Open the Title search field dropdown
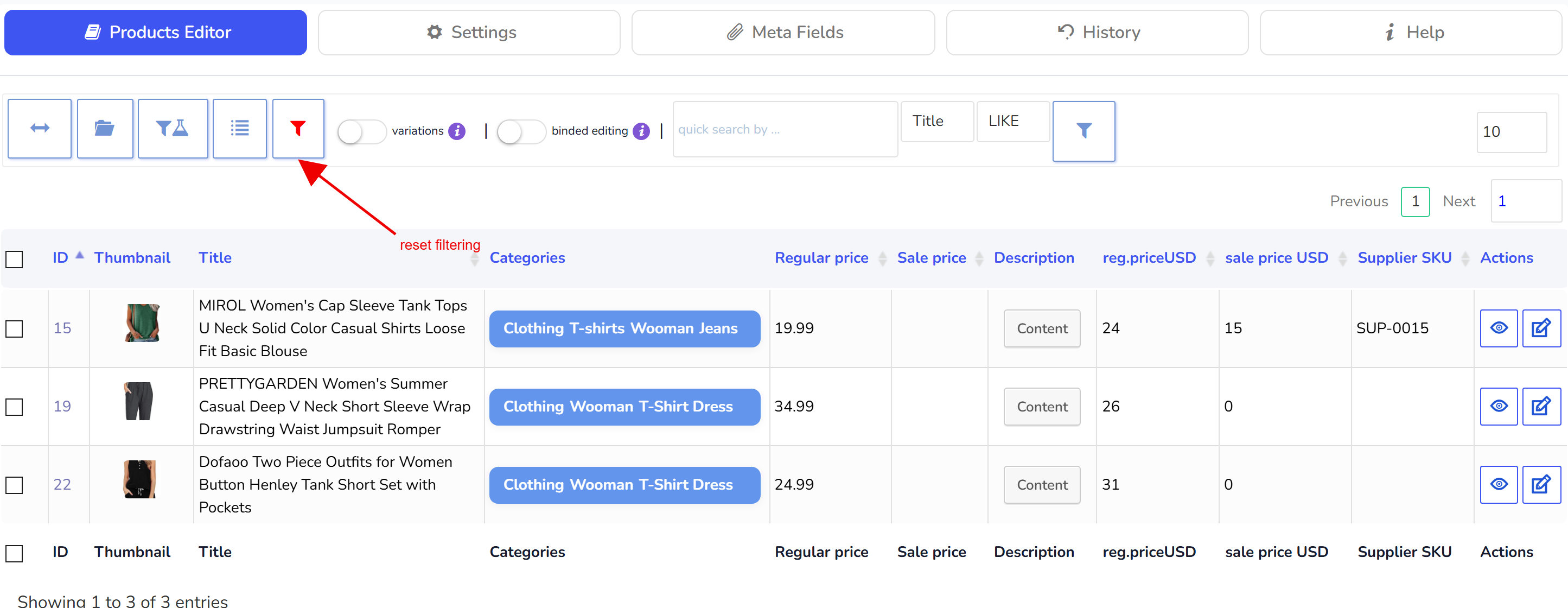The width and height of the screenshot is (1568, 608). 937,121
